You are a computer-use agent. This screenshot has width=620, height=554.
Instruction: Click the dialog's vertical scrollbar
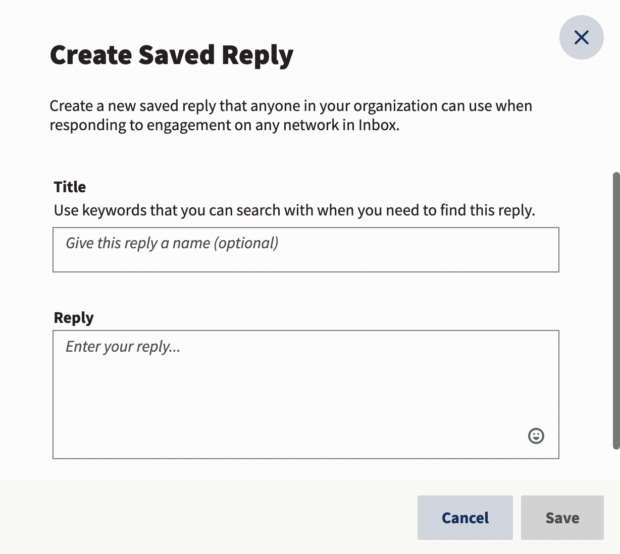pyautogui.click(x=615, y=310)
